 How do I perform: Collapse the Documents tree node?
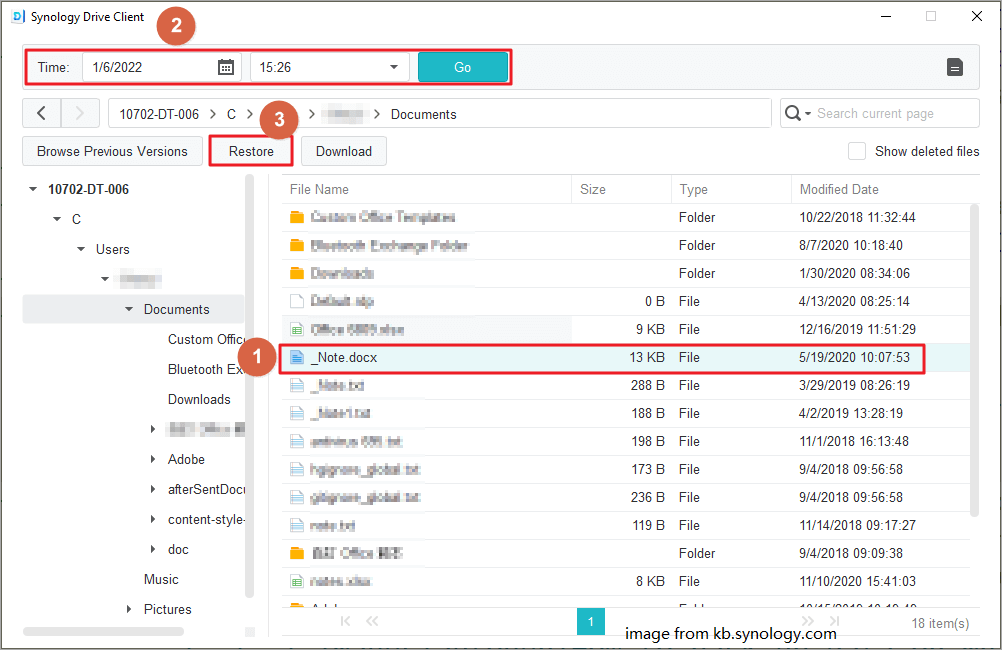(129, 309)
